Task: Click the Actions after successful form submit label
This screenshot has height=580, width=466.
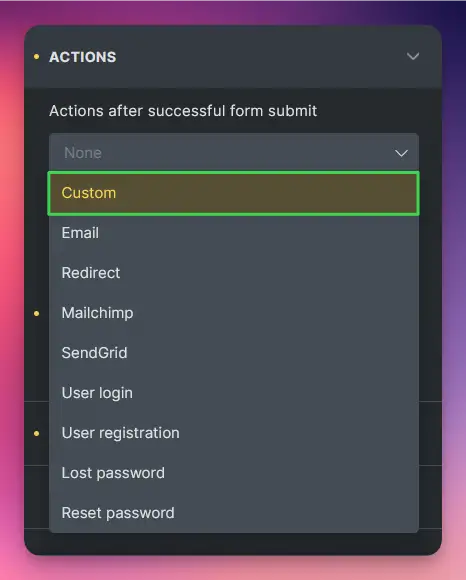Action: [x=183, y=111]
